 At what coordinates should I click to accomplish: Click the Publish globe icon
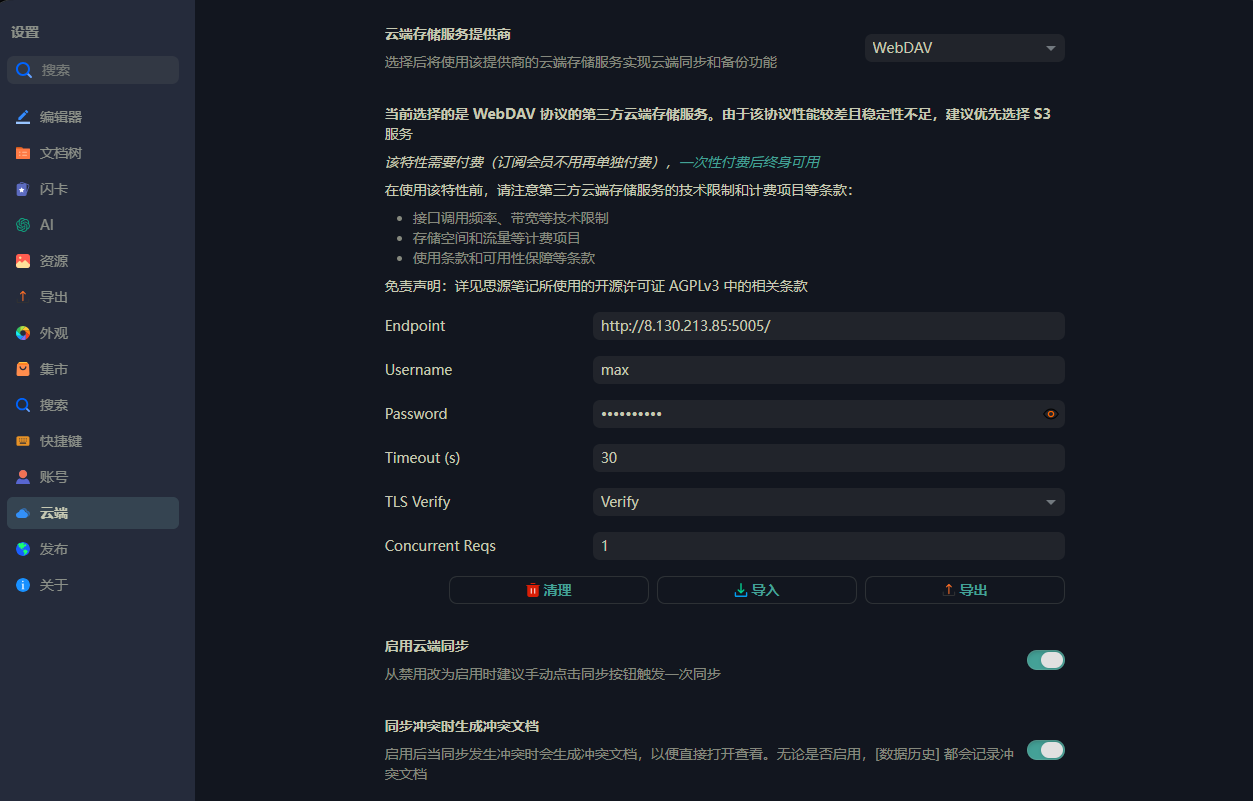[23, 549]
